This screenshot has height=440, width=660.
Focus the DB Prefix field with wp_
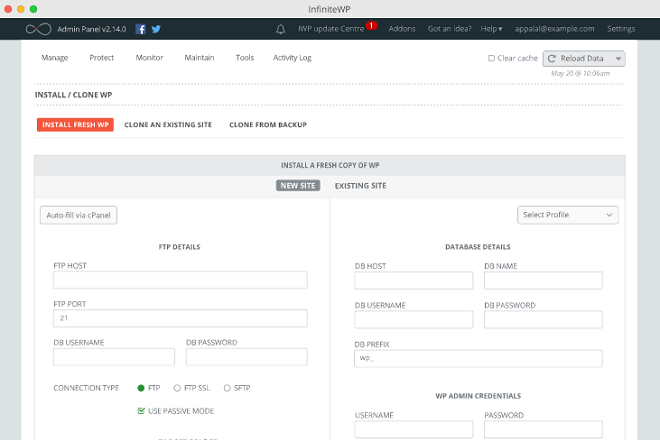(478, 359)
